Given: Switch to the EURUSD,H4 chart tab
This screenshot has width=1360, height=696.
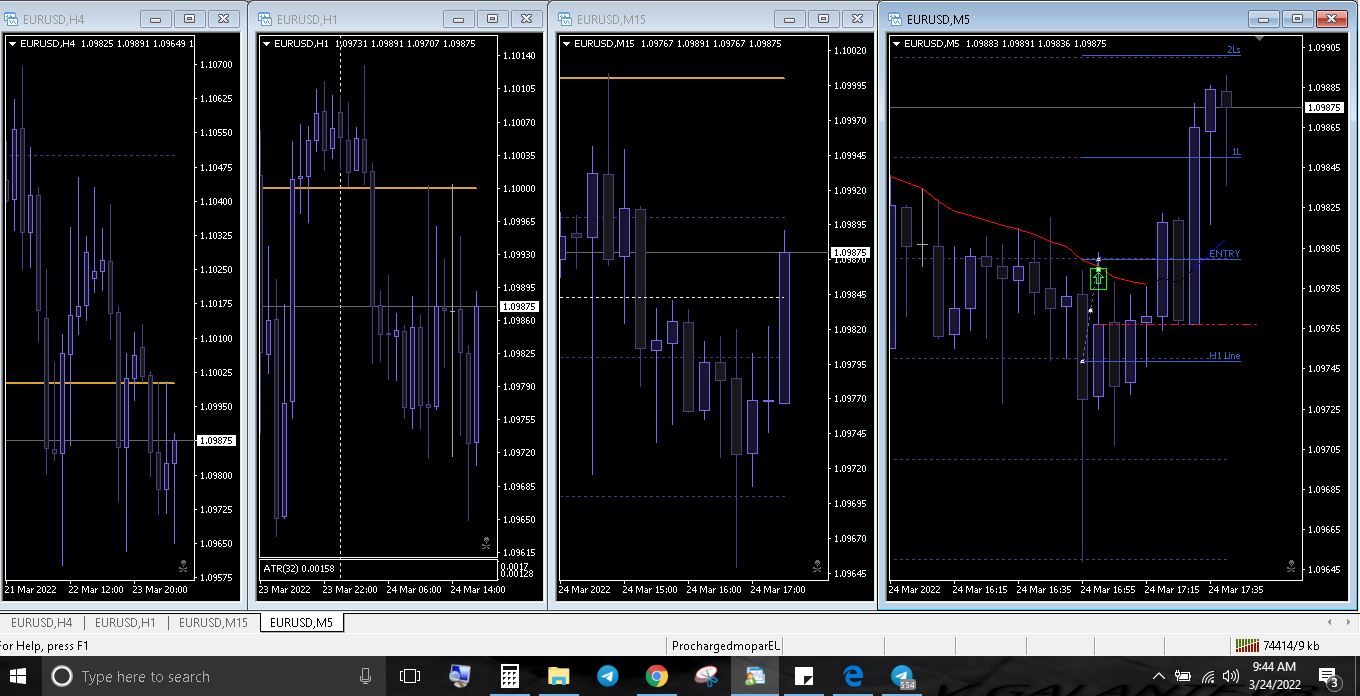Looking at the screenshot, I should point(41,623).
